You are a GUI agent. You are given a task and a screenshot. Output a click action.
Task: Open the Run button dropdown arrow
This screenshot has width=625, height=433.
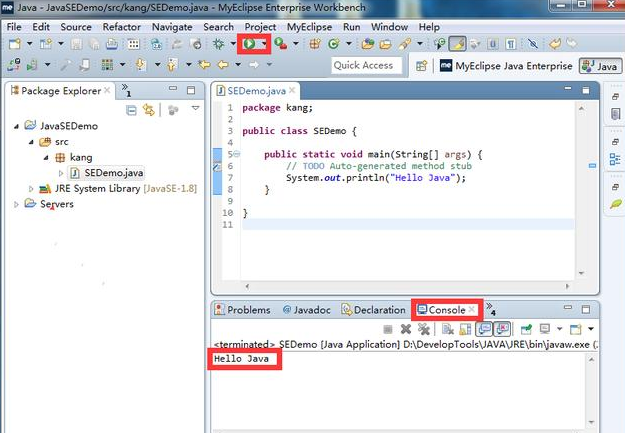point(263,44)
